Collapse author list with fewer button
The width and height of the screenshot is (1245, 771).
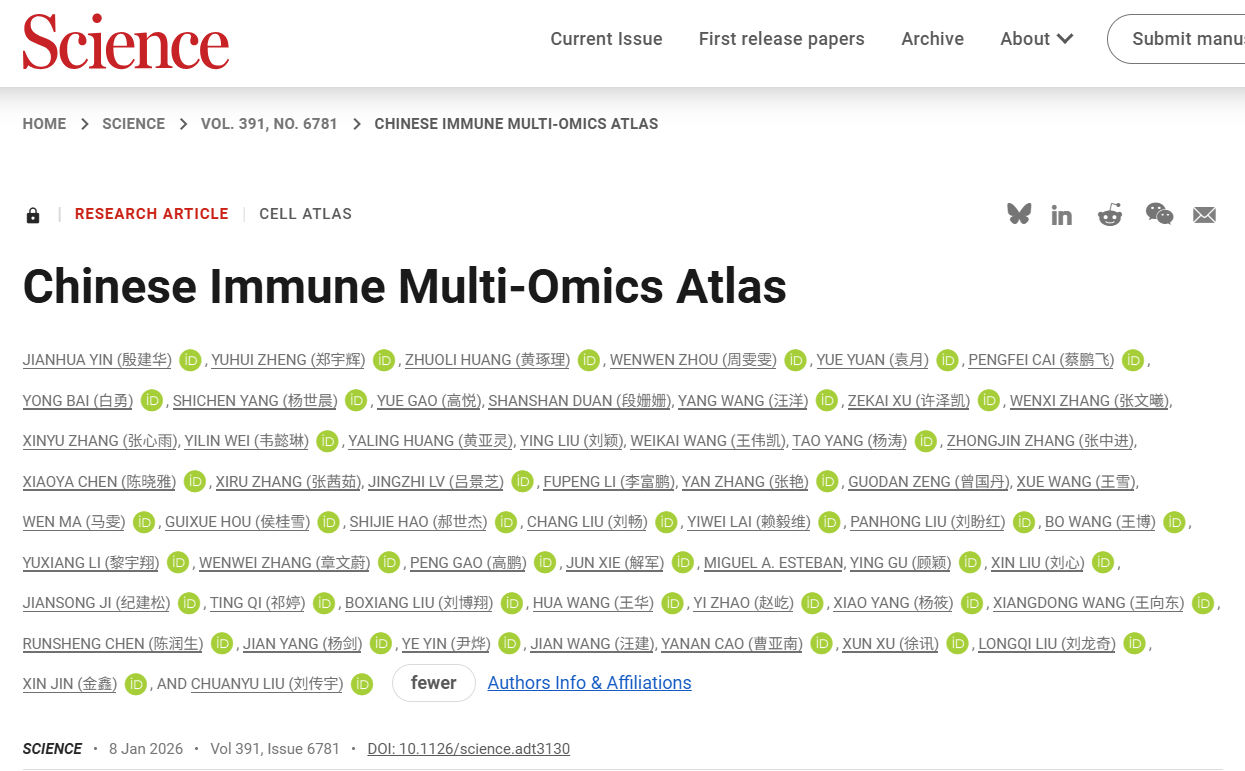tap(433, 683)
